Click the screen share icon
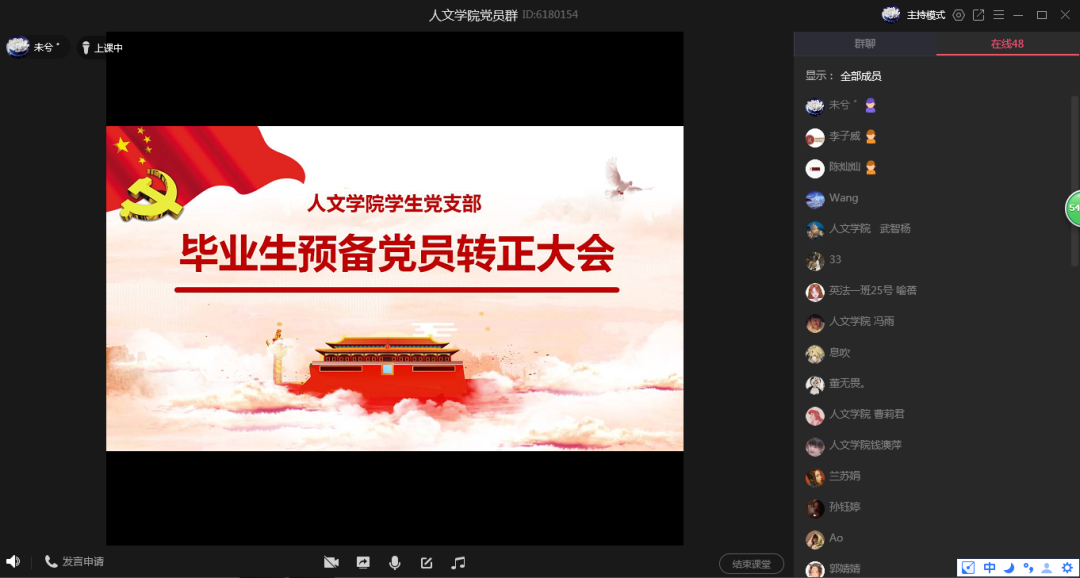This screenshot has width=1080, height=578. [363, 563]
